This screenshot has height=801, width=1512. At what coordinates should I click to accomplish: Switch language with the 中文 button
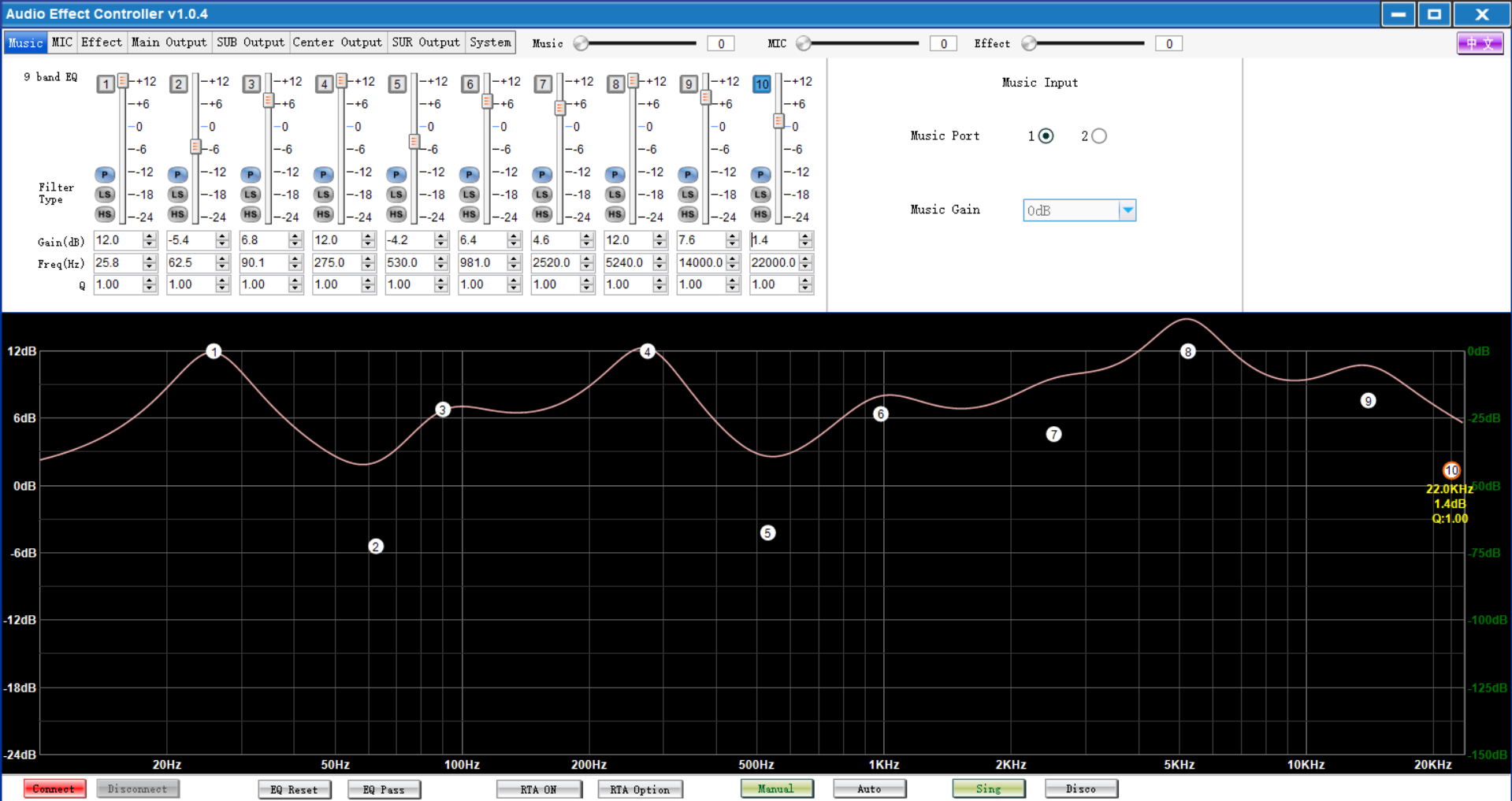pos(1480,43)
